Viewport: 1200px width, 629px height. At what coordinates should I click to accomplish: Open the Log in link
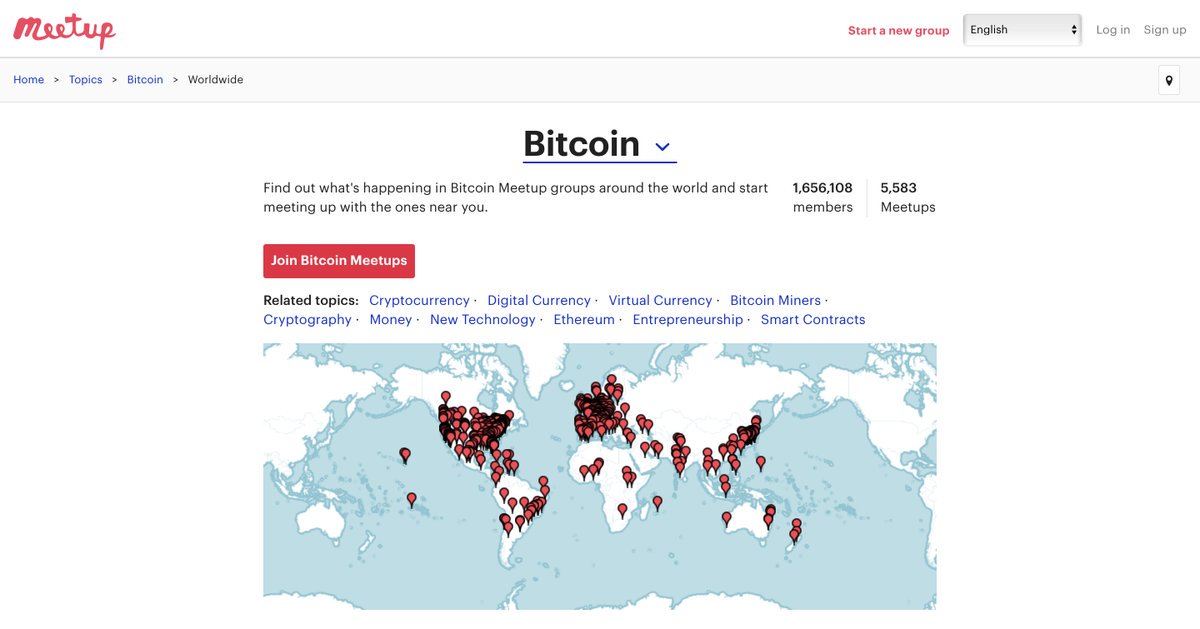(x=1113, y=30)
